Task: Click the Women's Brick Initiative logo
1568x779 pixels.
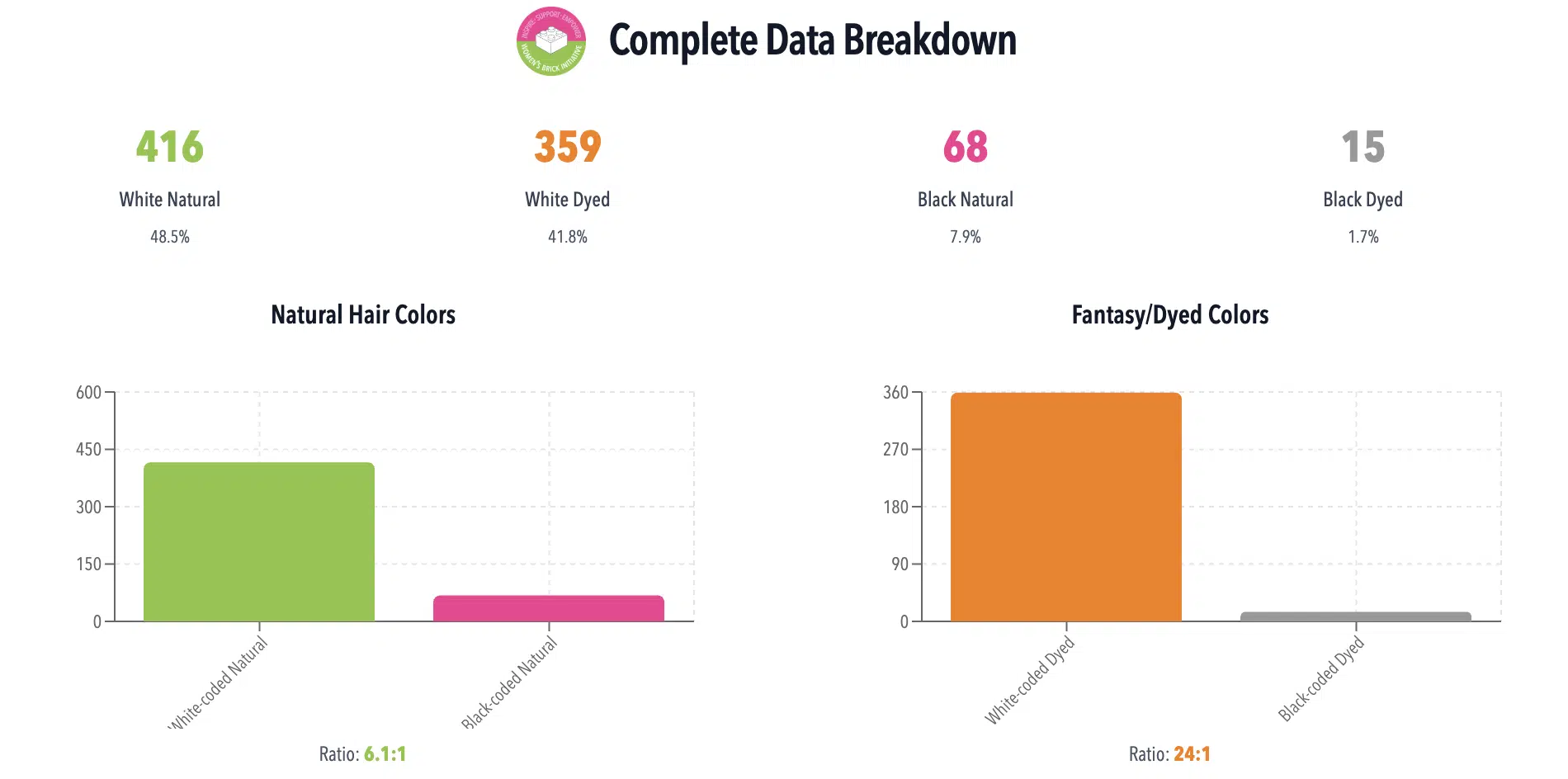Action: point(550,41)
